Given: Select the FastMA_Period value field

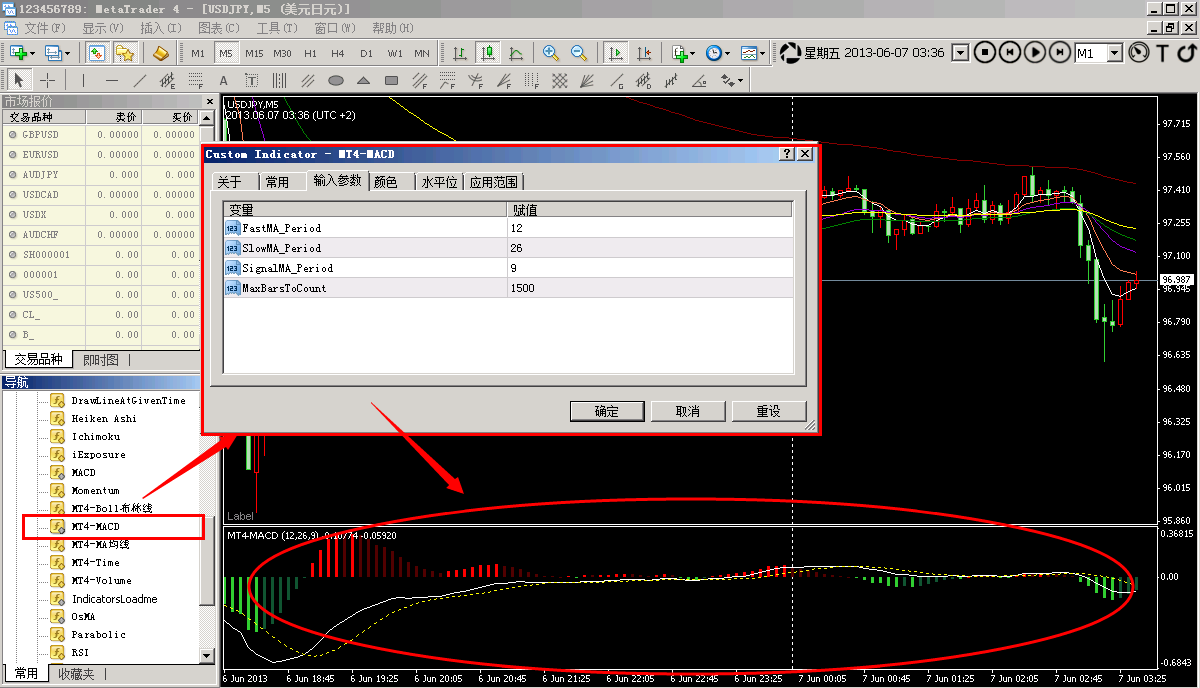Looking at the screenshot, I should [650, 228].
